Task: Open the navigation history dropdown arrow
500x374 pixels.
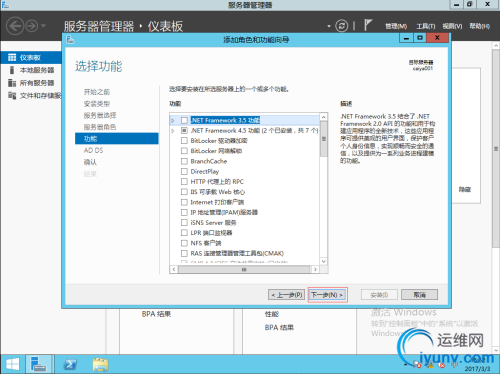Action: (43, 26)
